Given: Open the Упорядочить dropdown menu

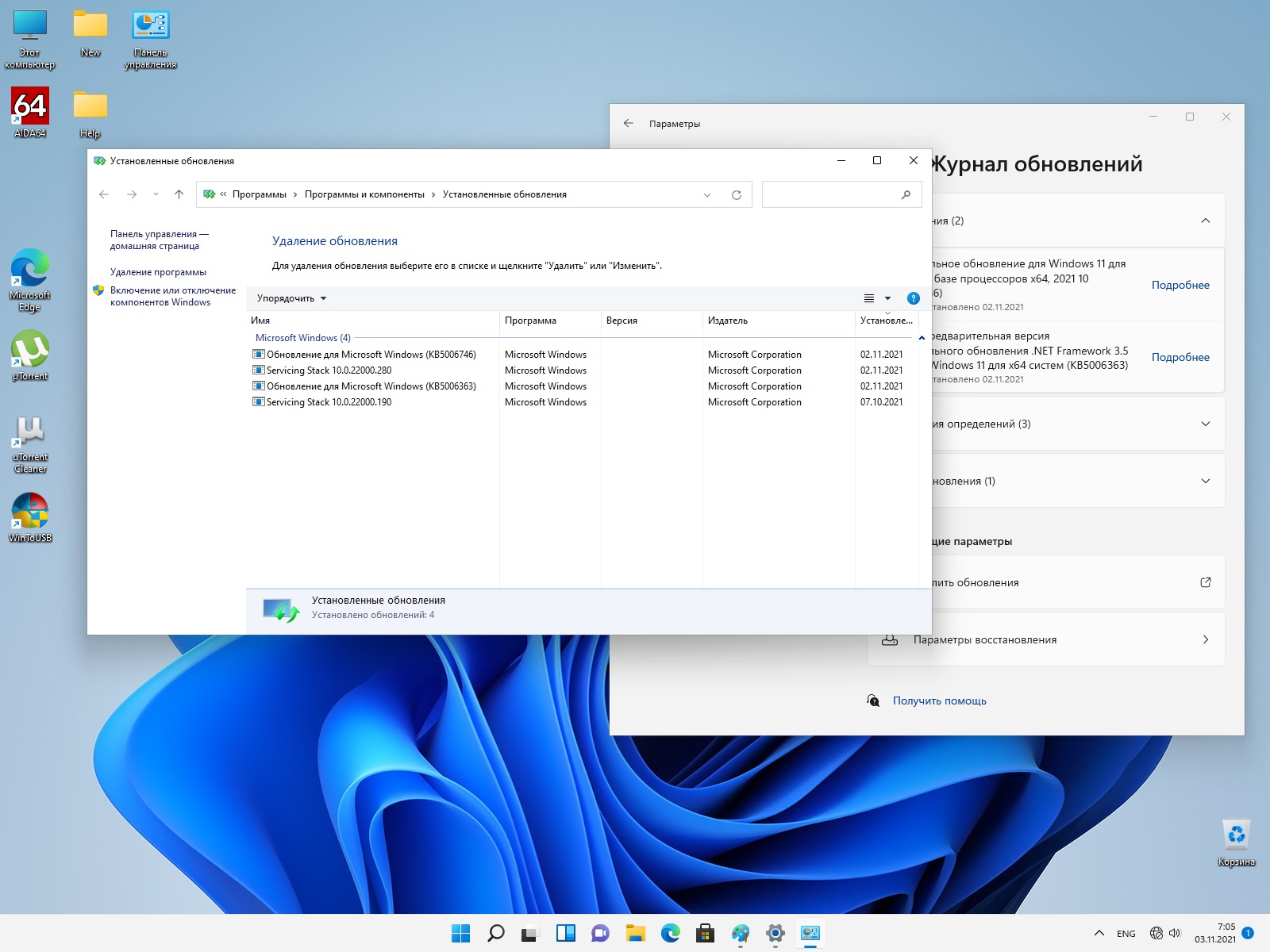Looking at the screenshot, I should click(x=291, y=298).
